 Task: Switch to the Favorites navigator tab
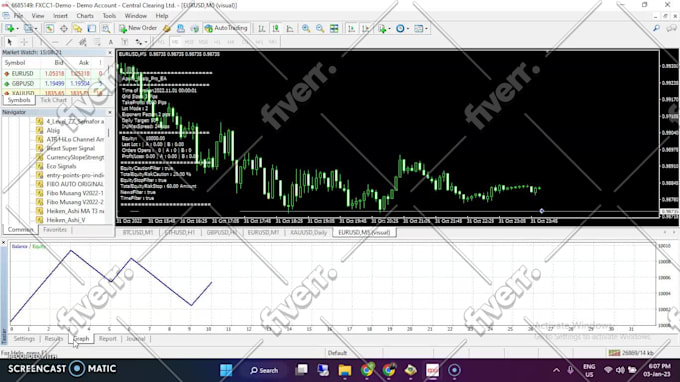coord(55,230)
